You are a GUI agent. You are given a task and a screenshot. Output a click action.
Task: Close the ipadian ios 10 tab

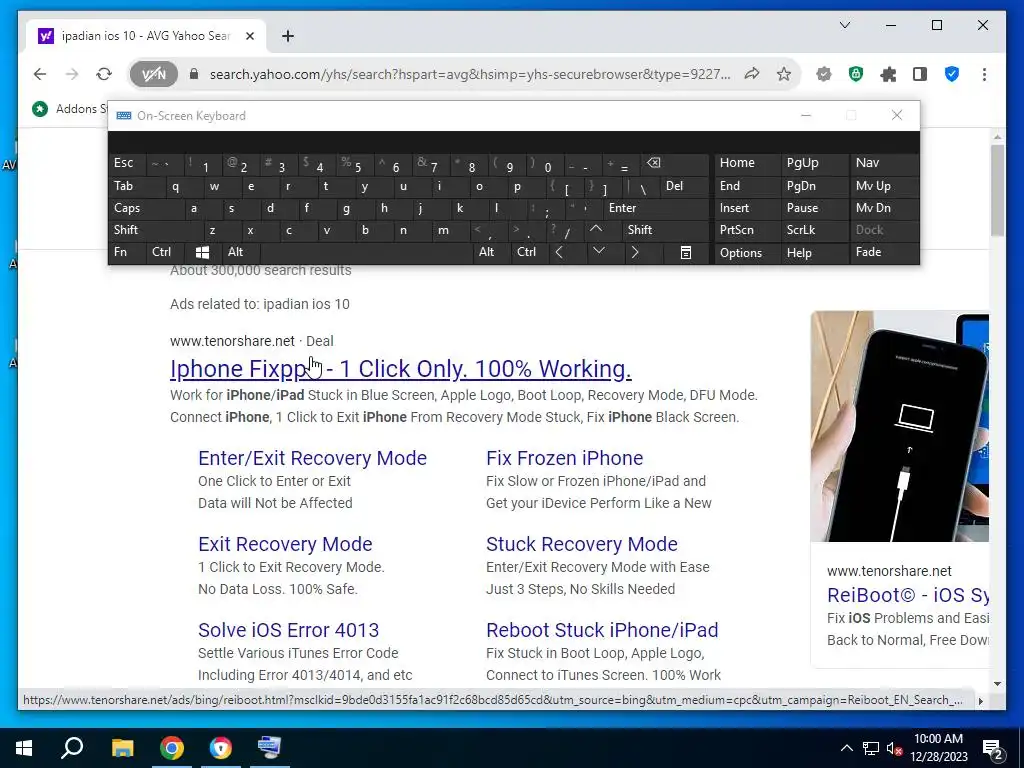[x=249, y=36]
